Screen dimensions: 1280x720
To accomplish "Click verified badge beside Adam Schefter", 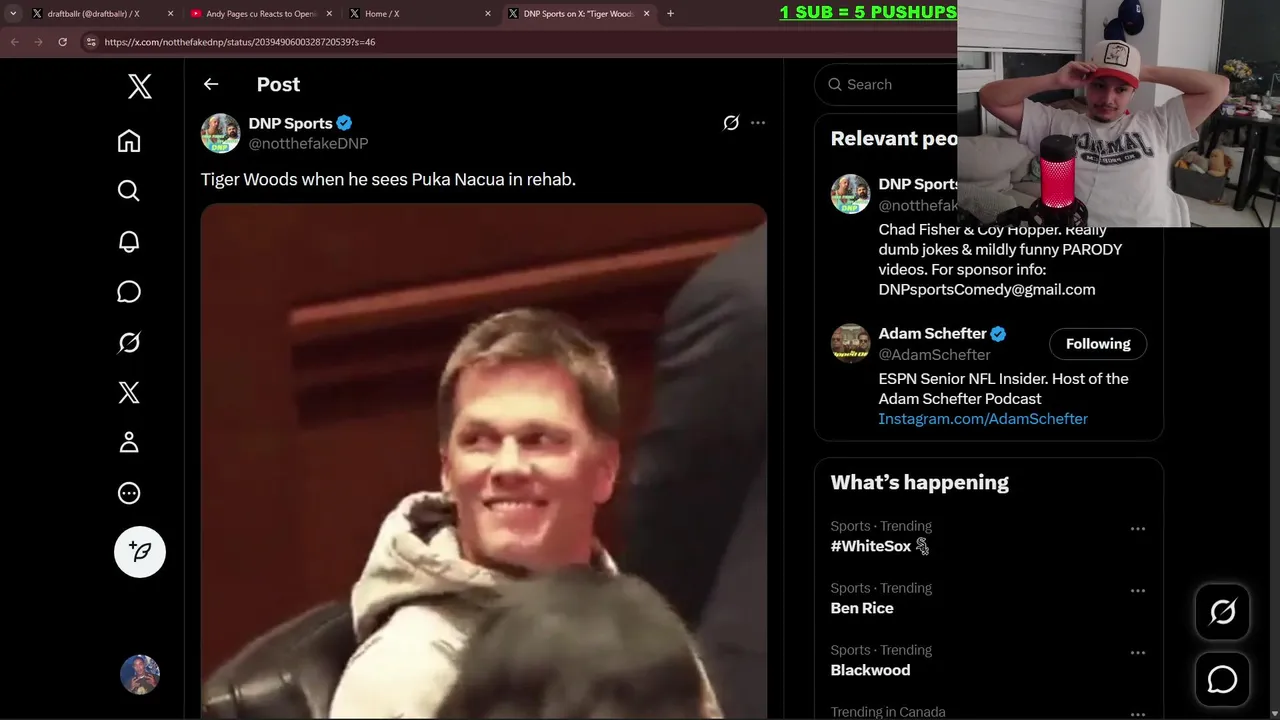I will pos(998,334).
